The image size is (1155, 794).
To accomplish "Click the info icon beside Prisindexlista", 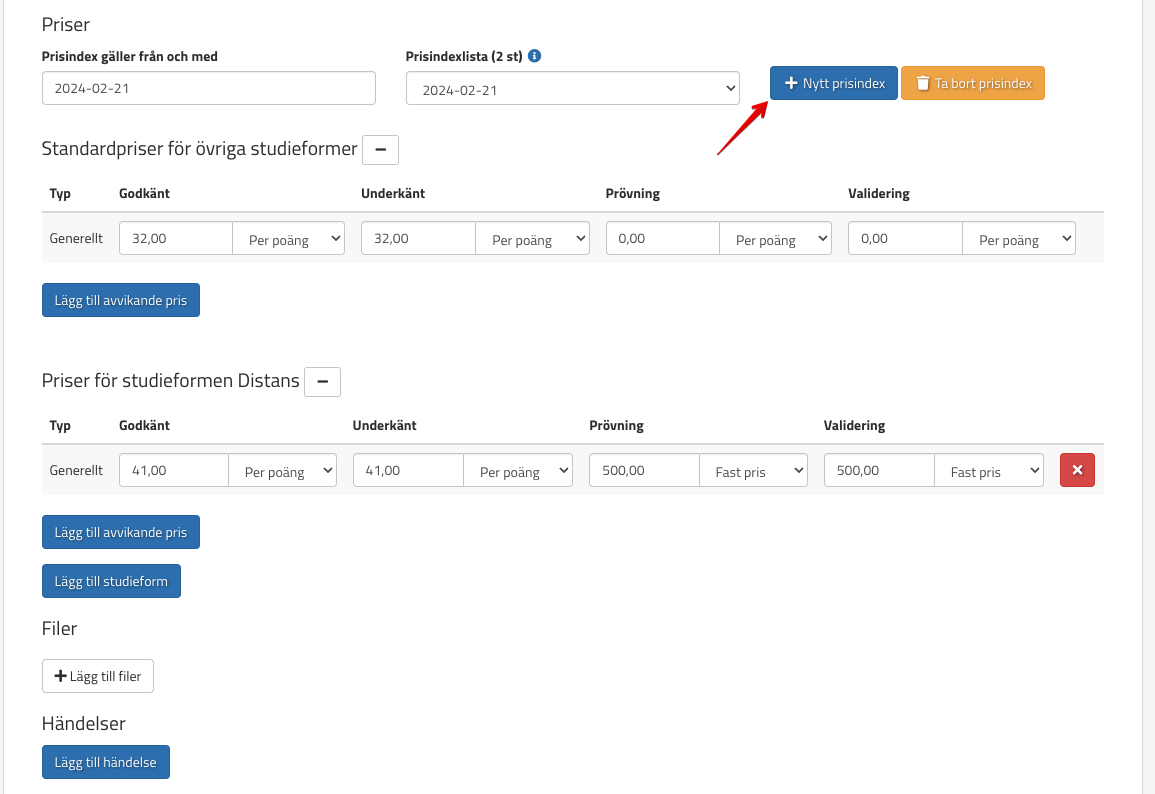I will 535,56.
